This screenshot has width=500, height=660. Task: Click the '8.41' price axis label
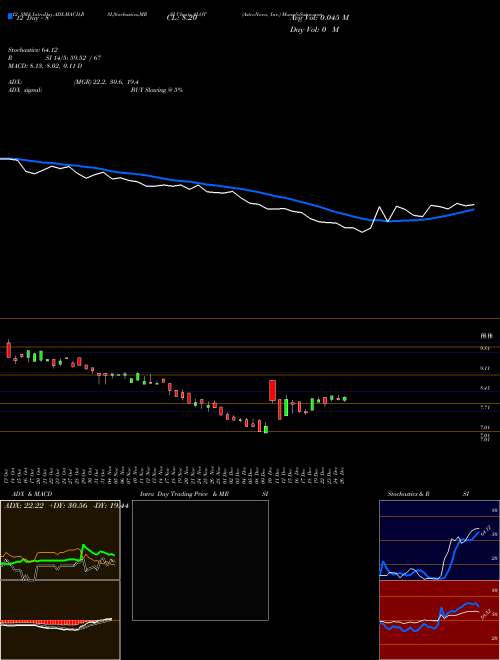[x=485, y=388]
